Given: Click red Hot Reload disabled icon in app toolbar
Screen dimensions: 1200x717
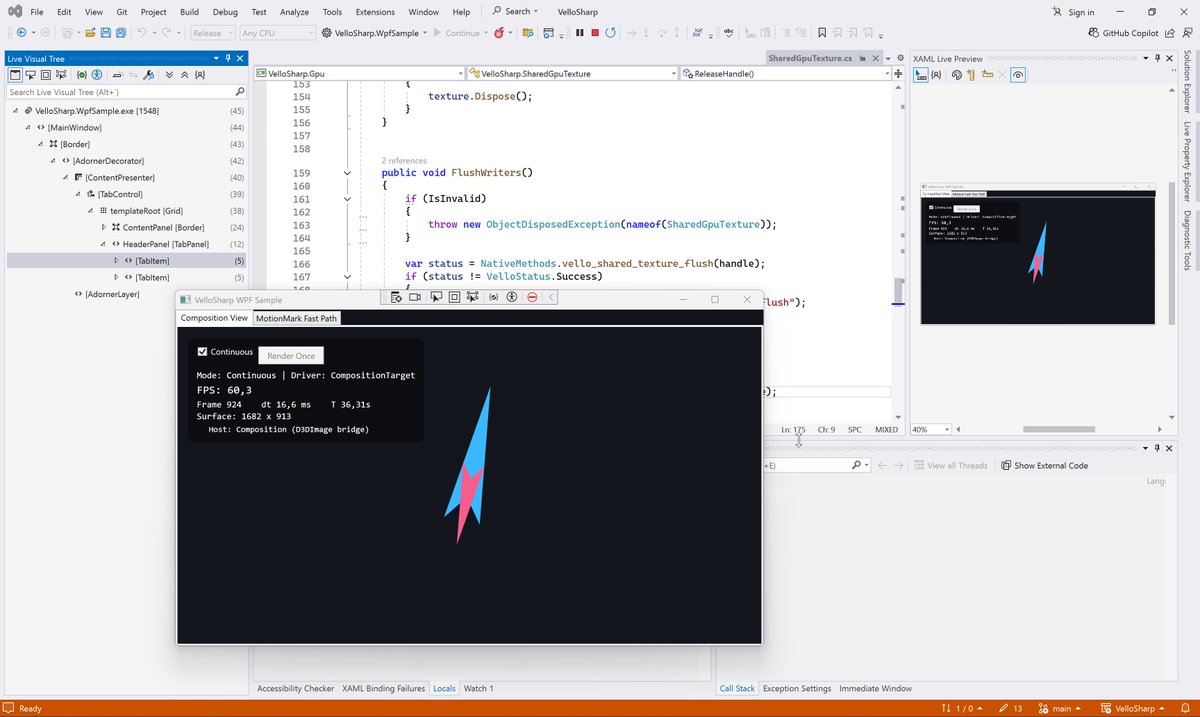Looking at the screenshot, I should tap(532, 297).
